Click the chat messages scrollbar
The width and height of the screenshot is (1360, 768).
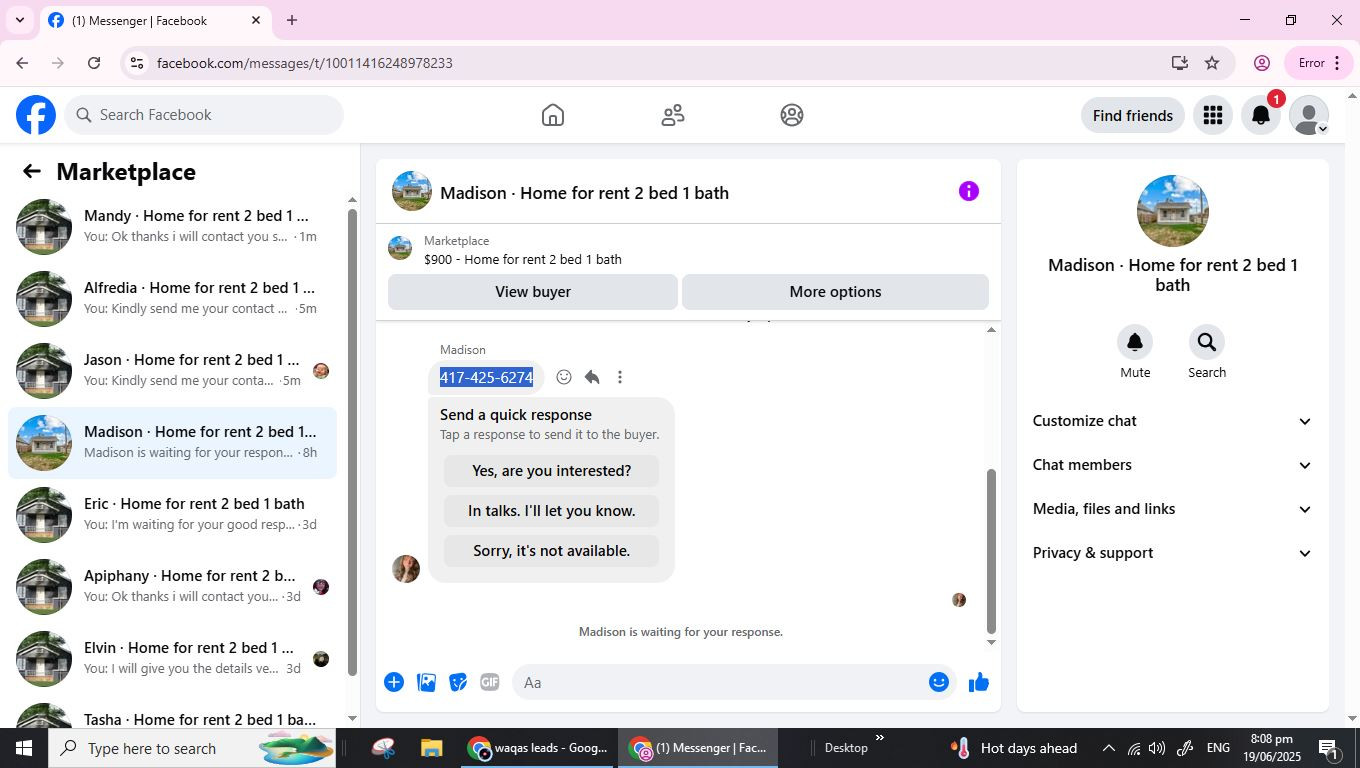pyautogui.click(x=992, y=550)
